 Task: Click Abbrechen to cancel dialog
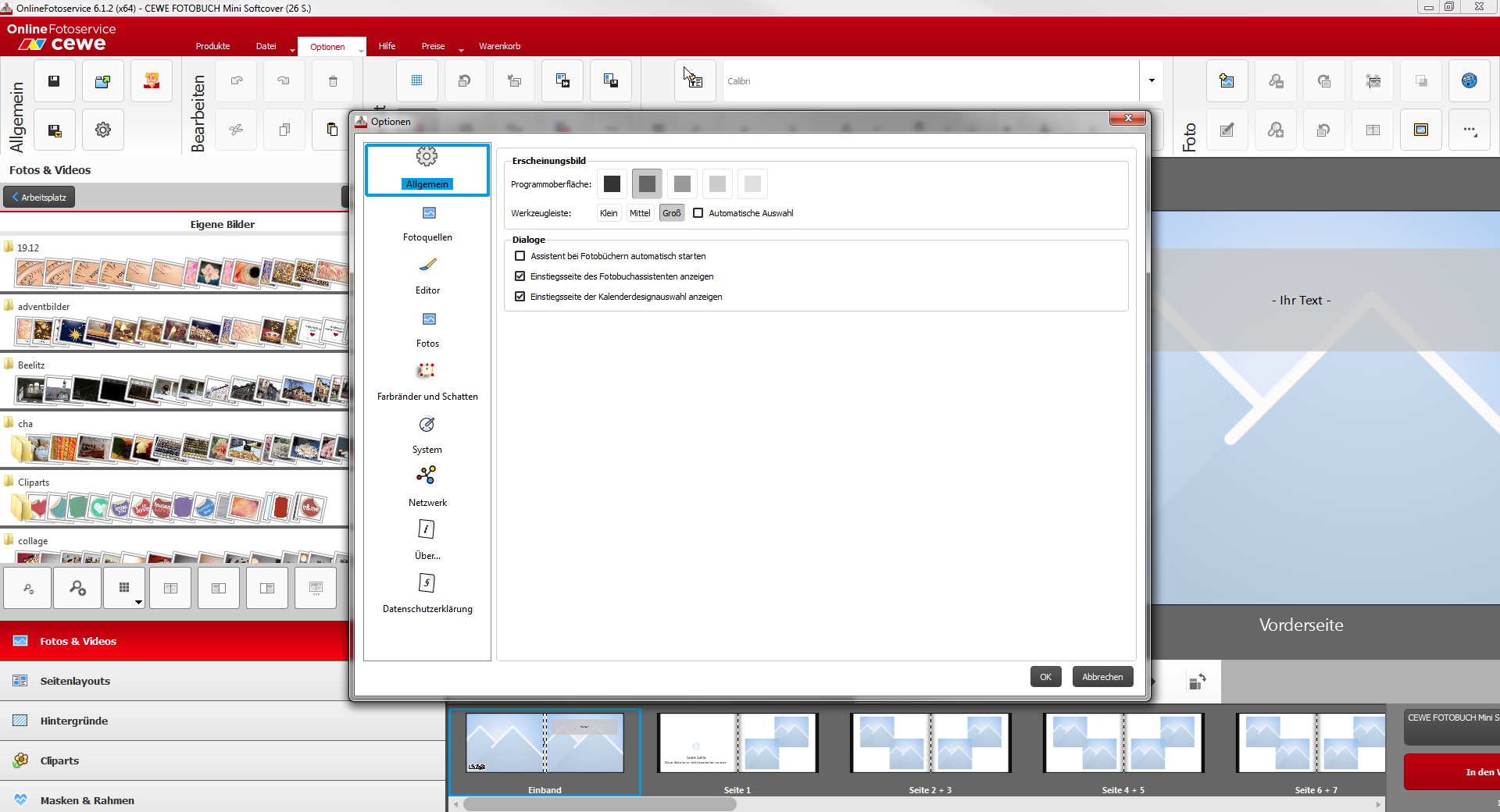pos(1102,677)
